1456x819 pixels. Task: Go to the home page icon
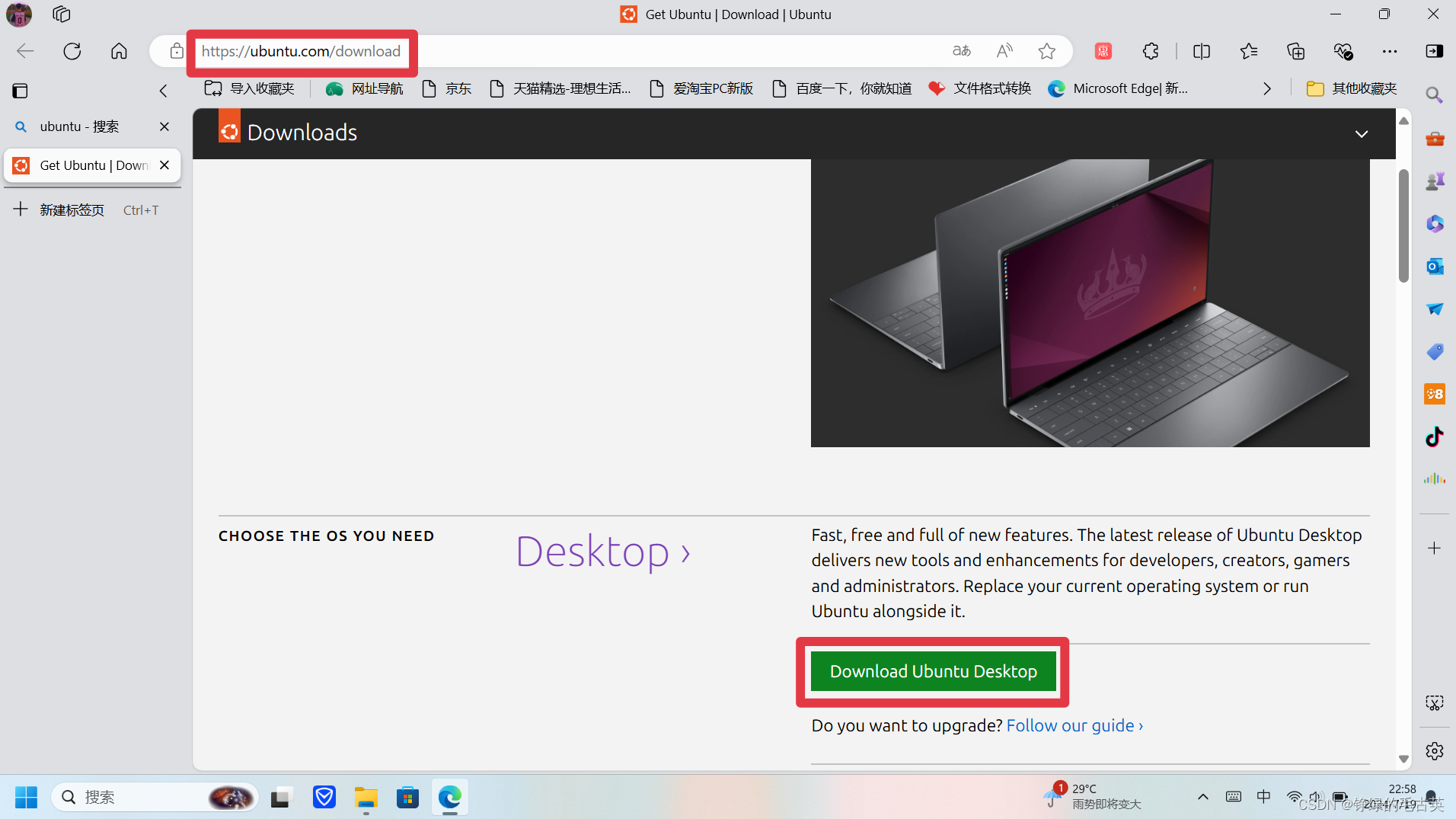pyautogui.click(x=119, y=51)
